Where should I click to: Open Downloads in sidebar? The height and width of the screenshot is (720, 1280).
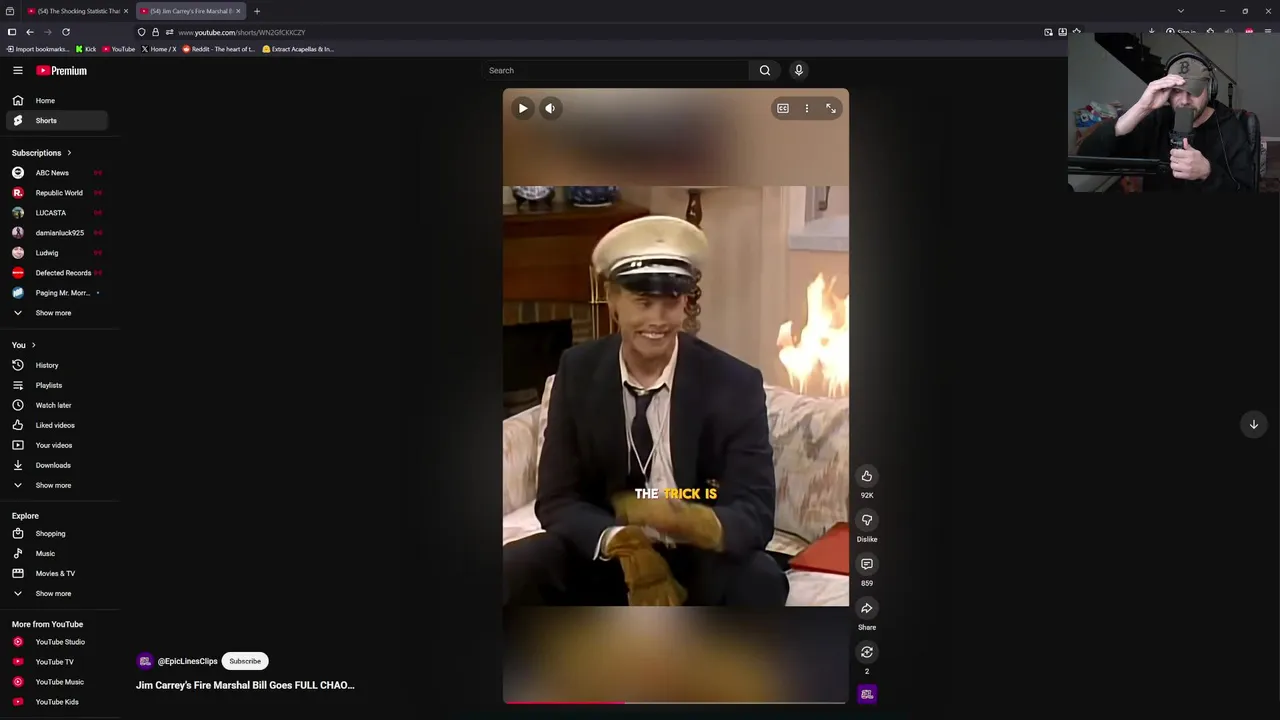58,465
